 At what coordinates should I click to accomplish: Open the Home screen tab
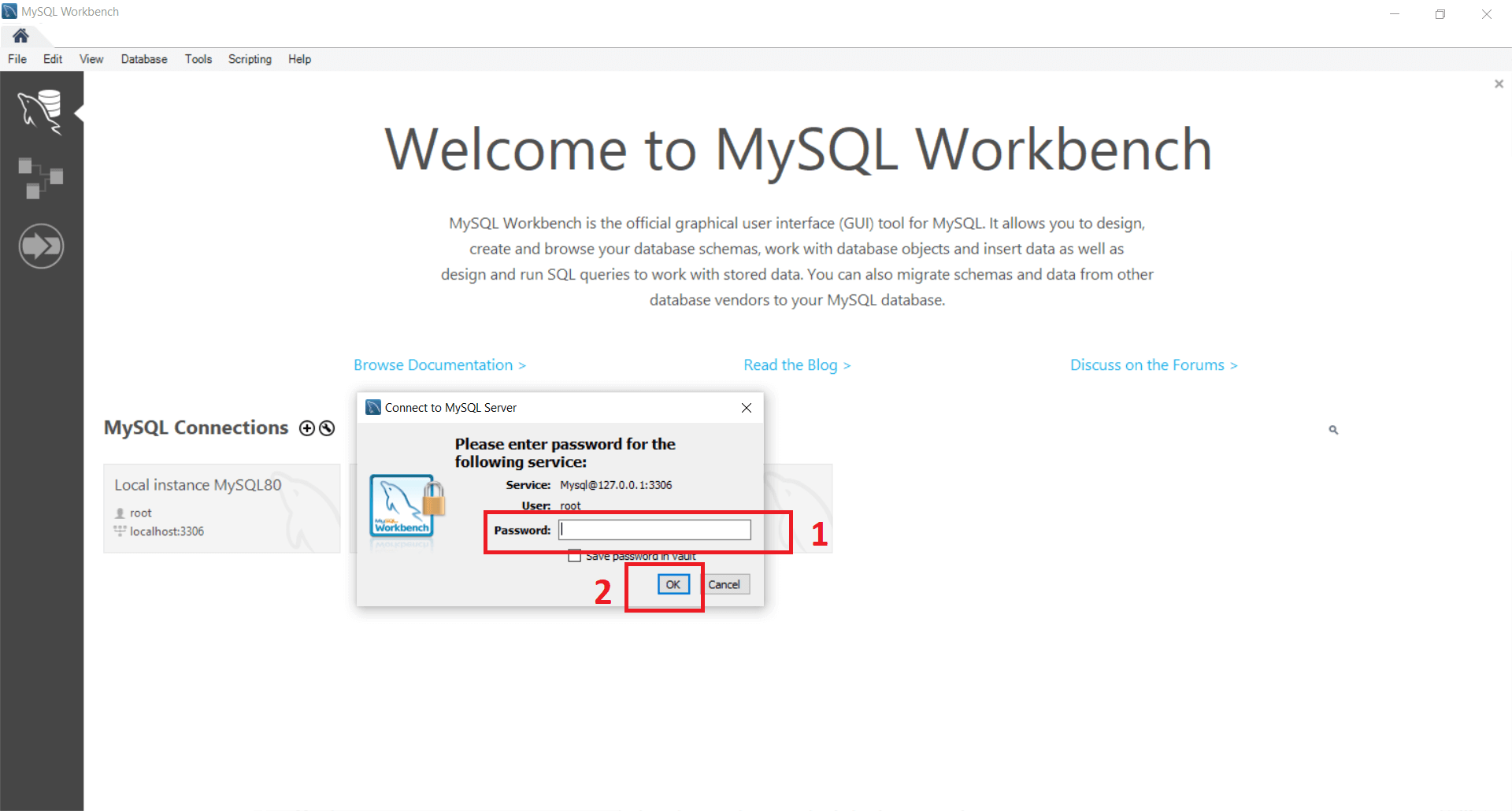tap(20, 35)
